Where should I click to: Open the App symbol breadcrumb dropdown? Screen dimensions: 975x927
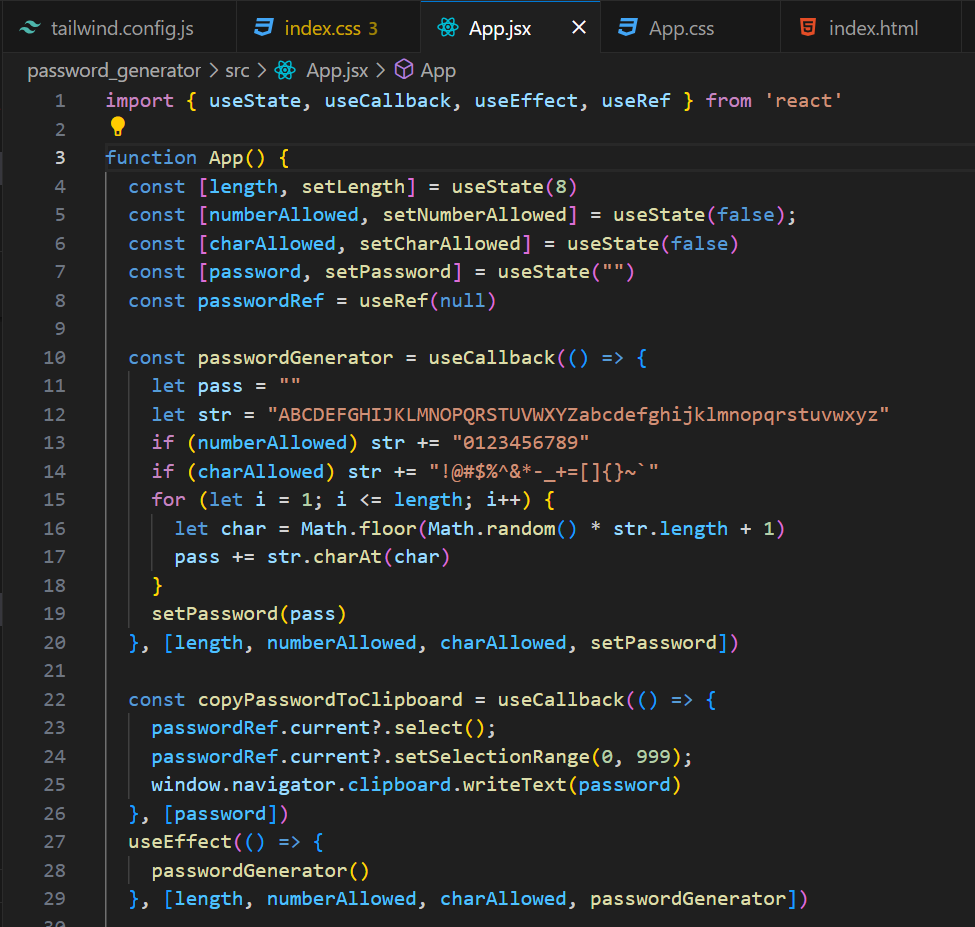tap(438, 70)
